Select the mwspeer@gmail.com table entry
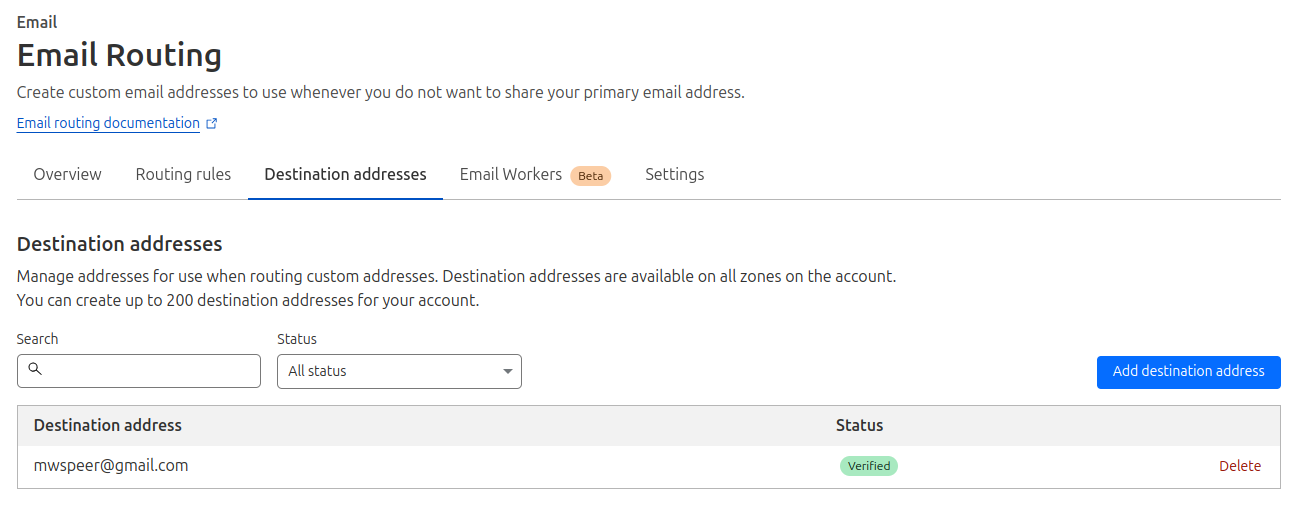This screenshot has width=1295, height=512. (111, 466)
